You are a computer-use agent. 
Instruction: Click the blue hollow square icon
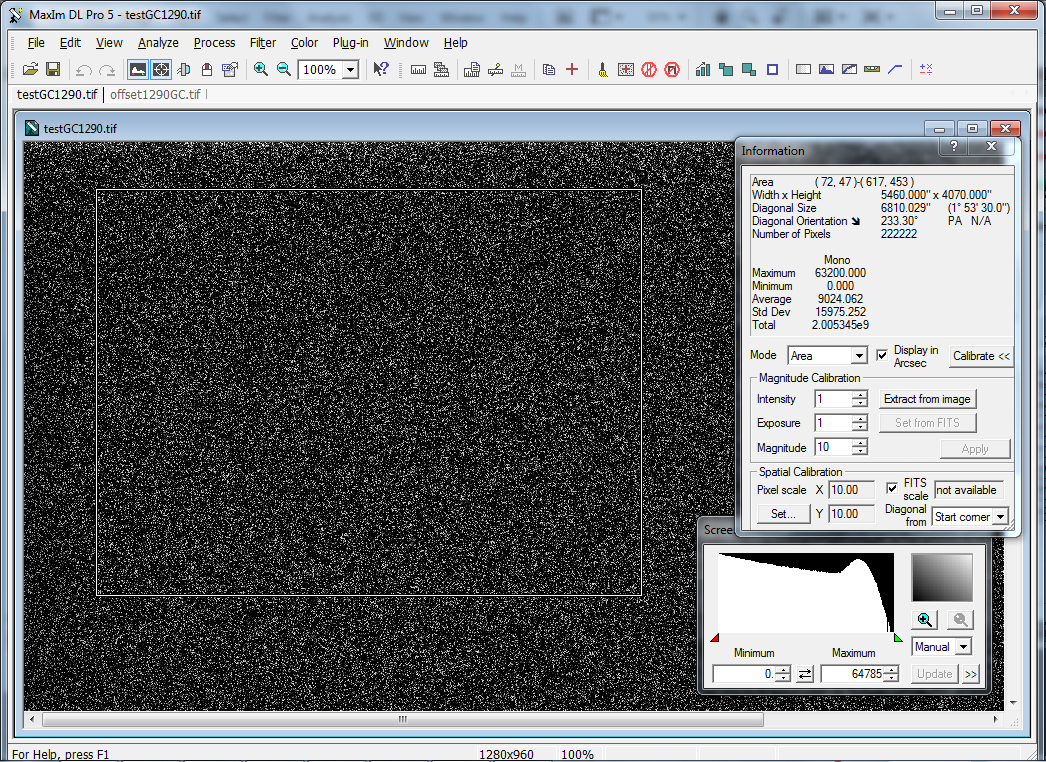coord(772,69)
